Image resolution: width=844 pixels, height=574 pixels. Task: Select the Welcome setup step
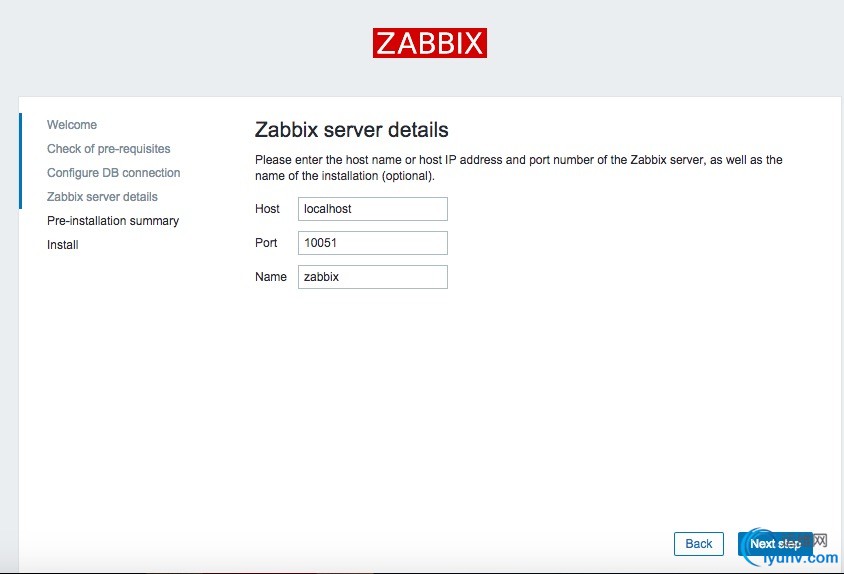pyautogui.click(x=72, y=124)
